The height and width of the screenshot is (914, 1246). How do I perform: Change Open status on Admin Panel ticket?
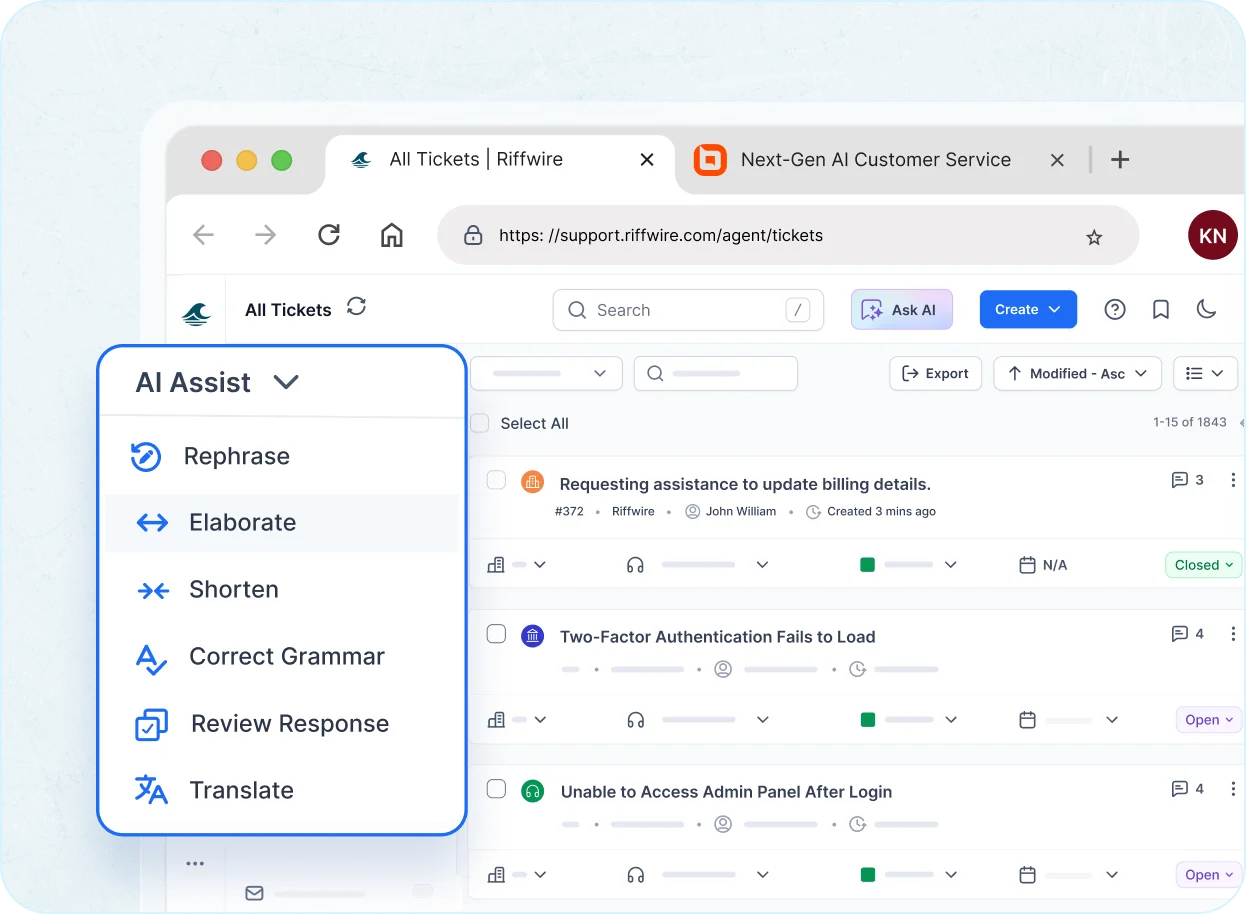coord(1208,875)
